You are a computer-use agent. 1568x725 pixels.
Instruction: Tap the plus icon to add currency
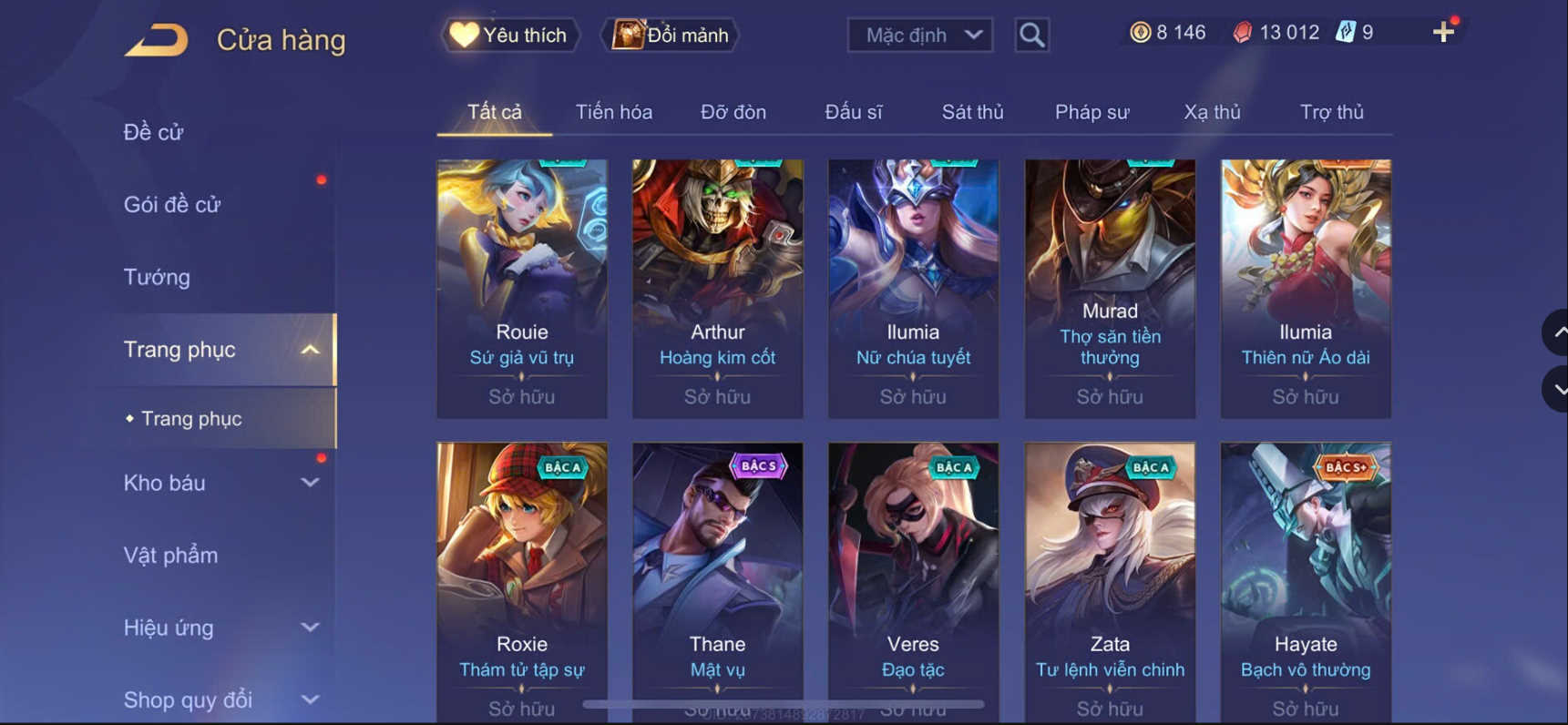pos(1443,32)
